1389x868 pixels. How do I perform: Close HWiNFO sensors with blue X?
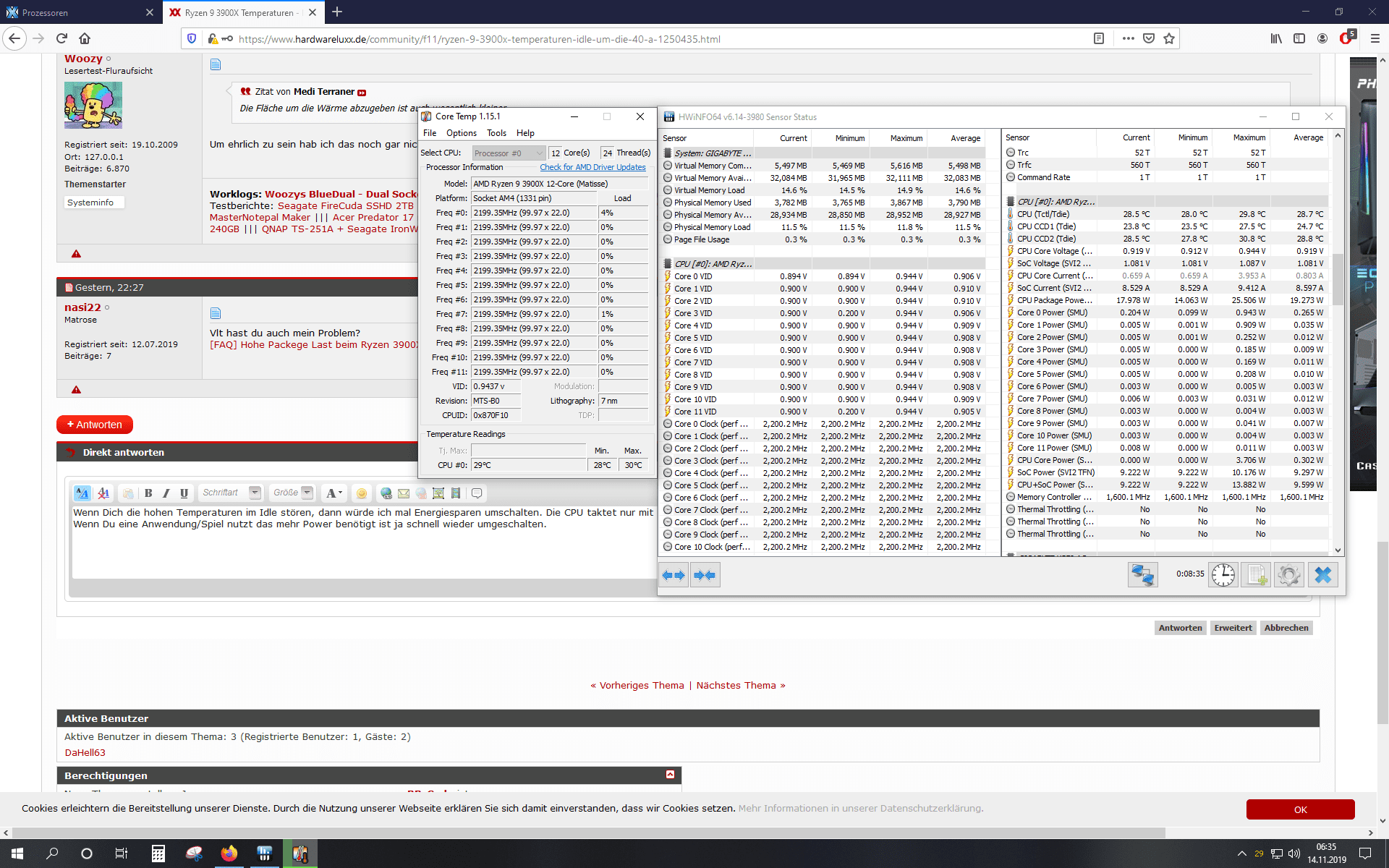click(x=1322, y=575)
